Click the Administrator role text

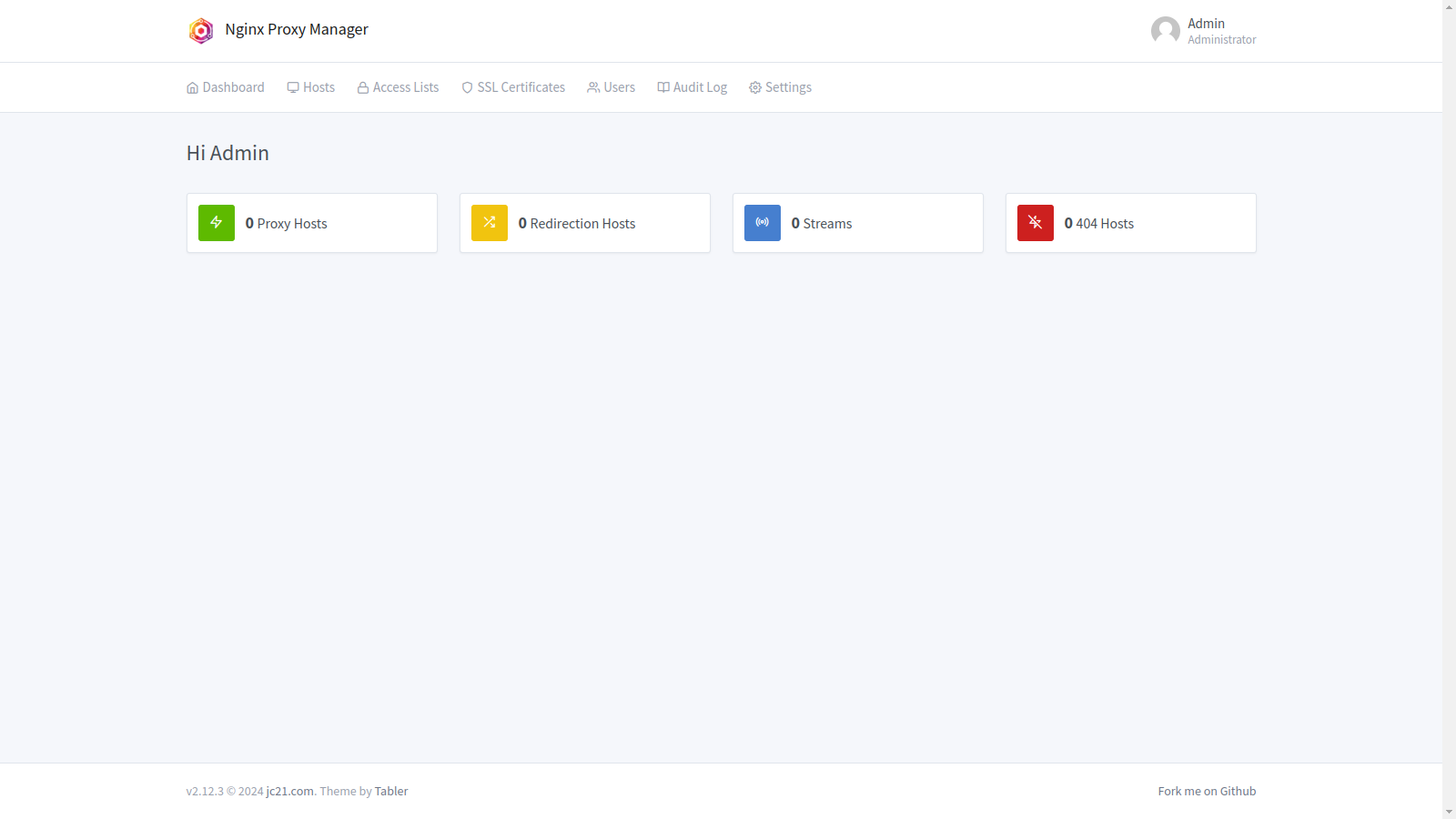(1222, 40)
